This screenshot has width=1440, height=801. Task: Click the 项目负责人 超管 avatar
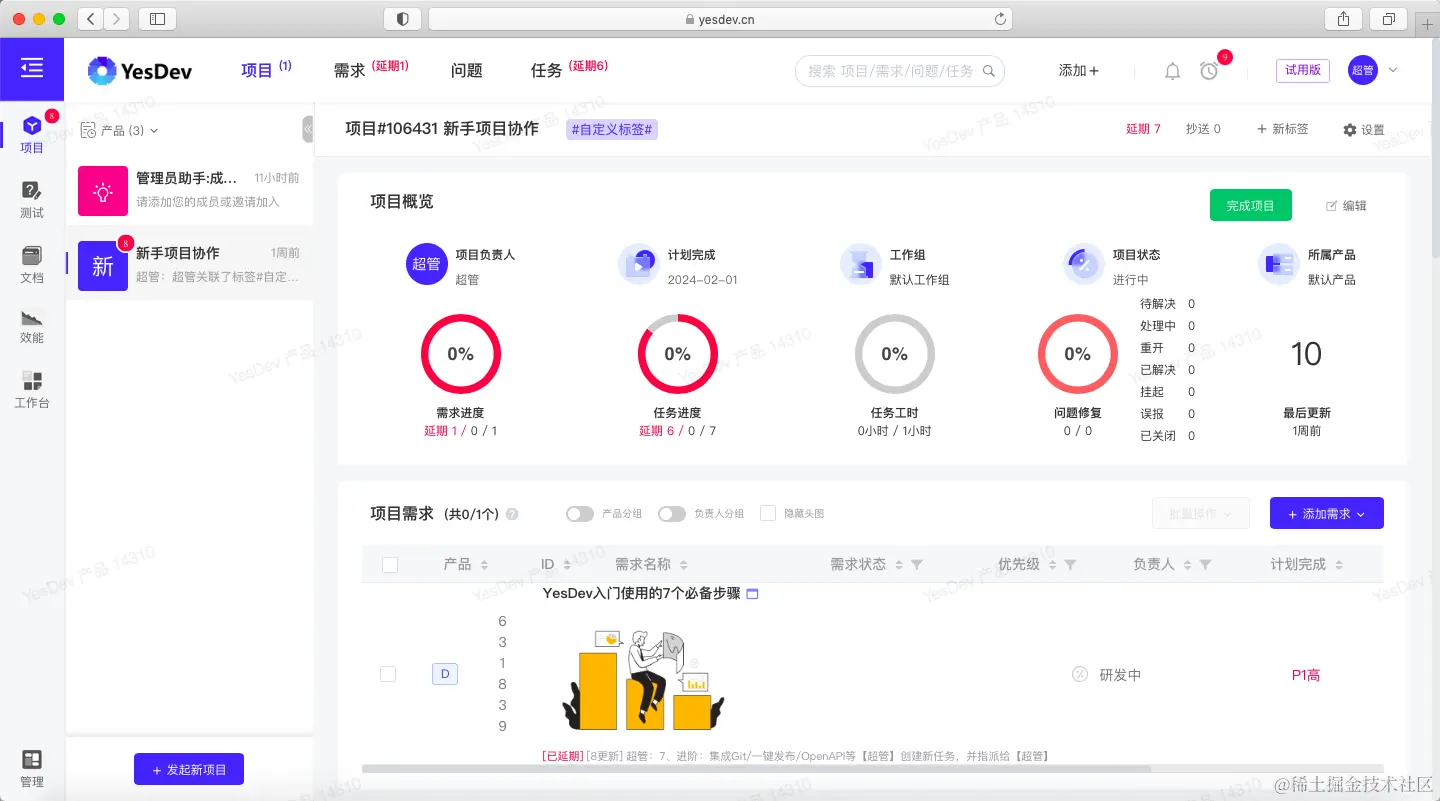tap(426, 264)
